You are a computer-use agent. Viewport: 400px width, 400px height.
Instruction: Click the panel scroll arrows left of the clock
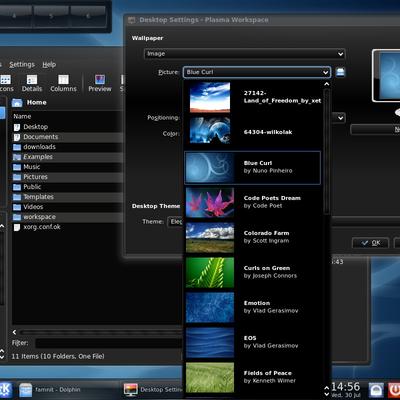coord(327,391)
